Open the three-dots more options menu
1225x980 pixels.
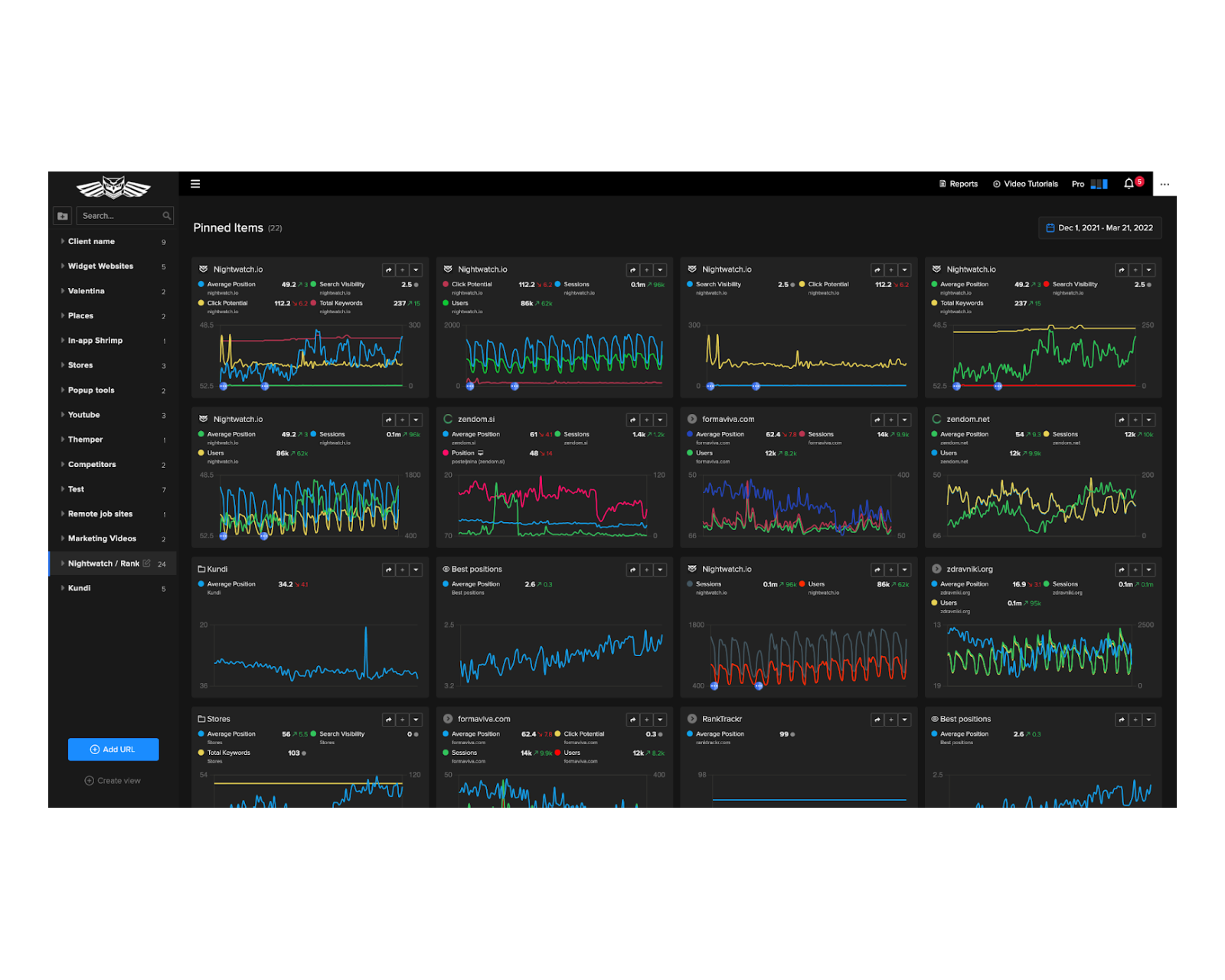click(x=1164, y=184)
